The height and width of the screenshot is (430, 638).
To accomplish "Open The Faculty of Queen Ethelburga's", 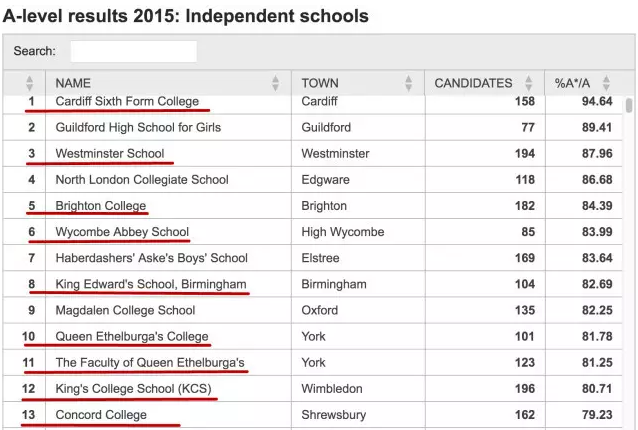I will [150, 362].
